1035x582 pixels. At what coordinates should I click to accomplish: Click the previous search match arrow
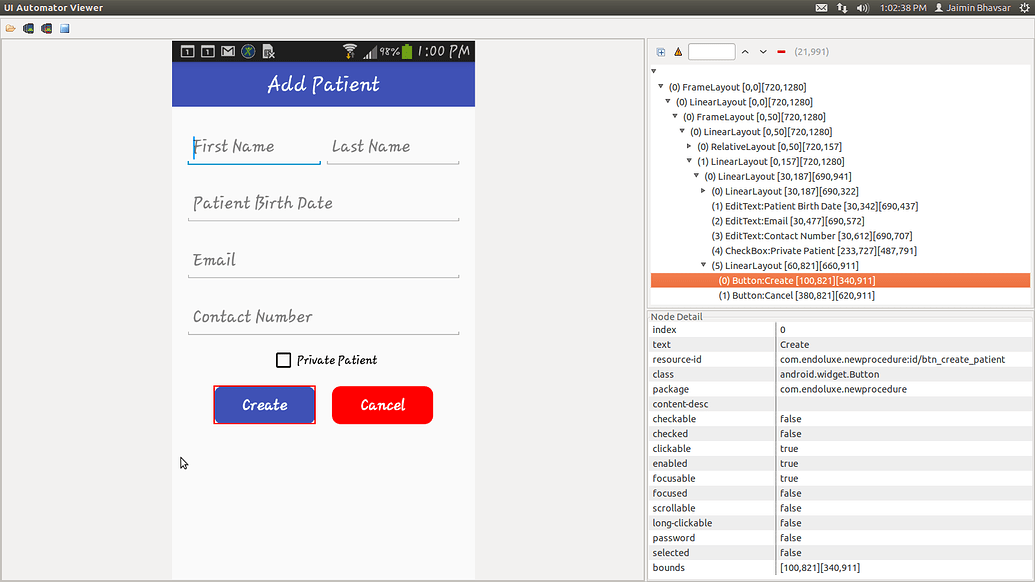[x=744, y=51]
